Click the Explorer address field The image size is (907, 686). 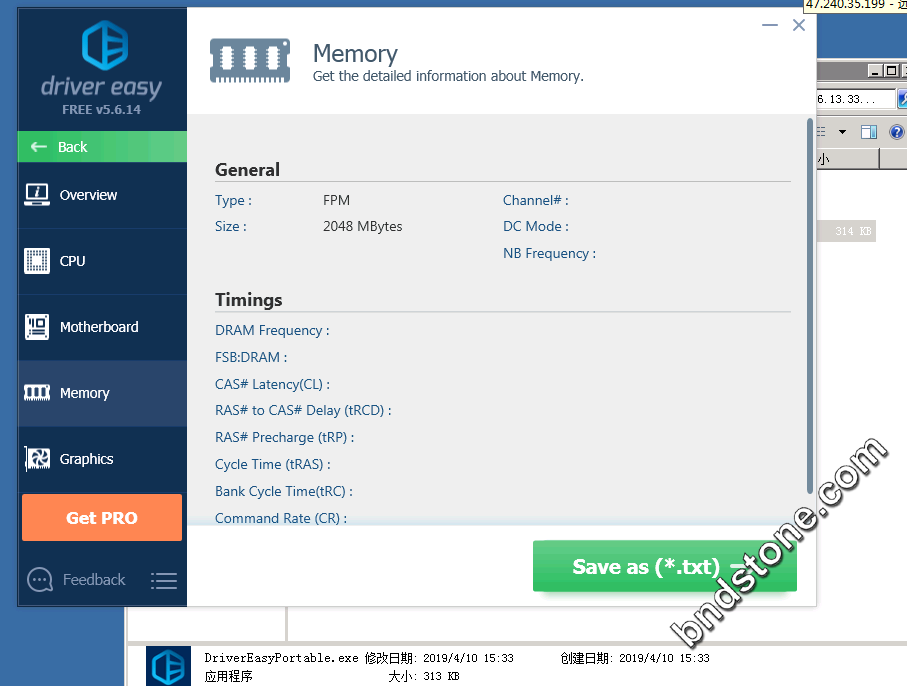[848, 99]
